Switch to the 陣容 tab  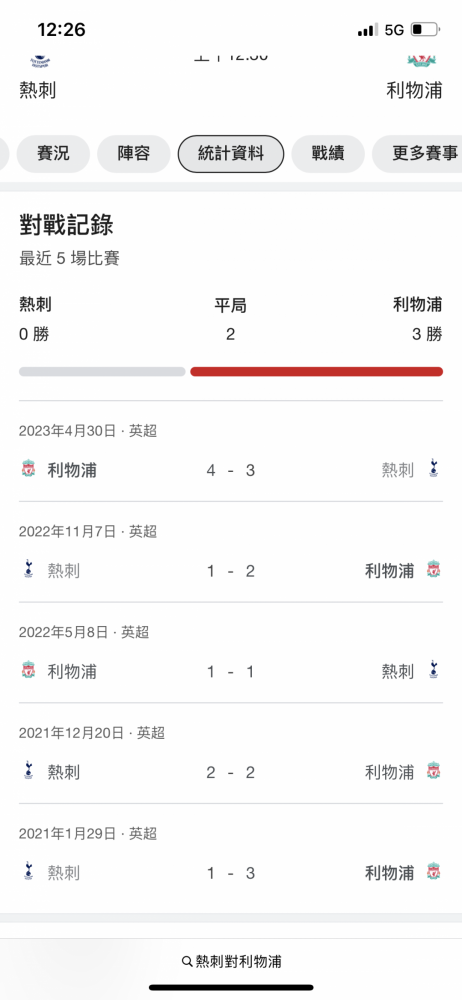134,154
